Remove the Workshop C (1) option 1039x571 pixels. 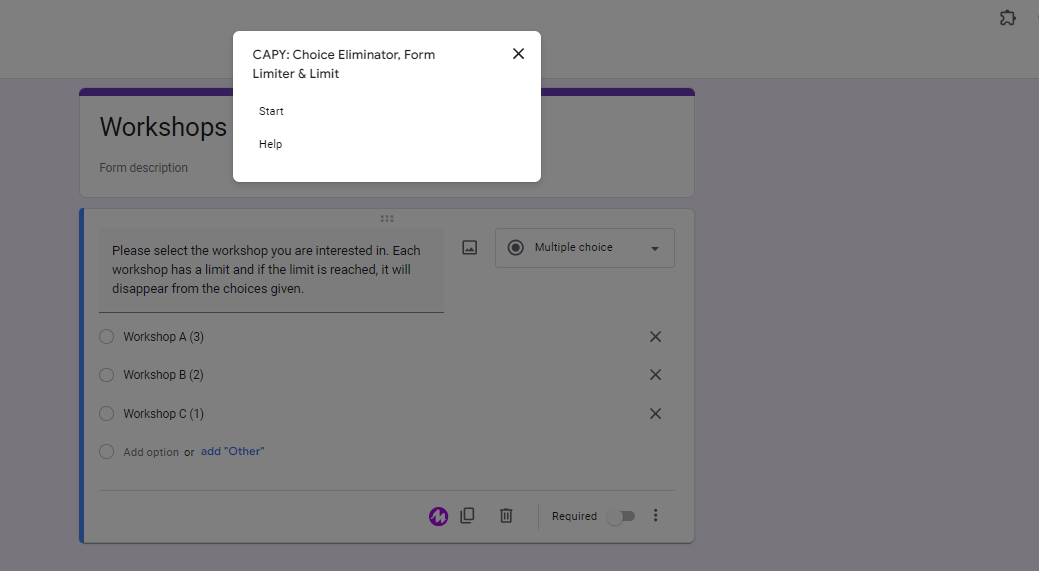(x=655, y=414)
